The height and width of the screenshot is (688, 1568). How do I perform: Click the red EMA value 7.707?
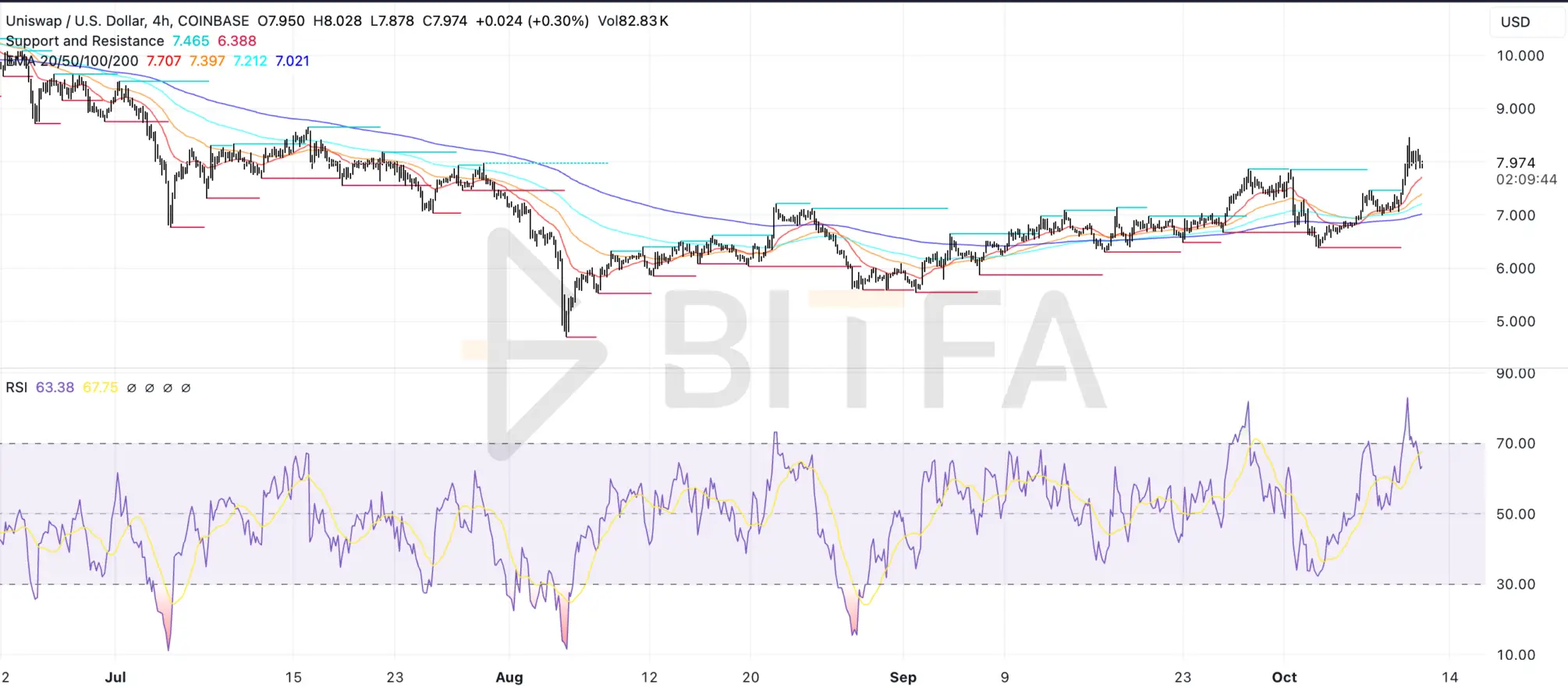164,61
